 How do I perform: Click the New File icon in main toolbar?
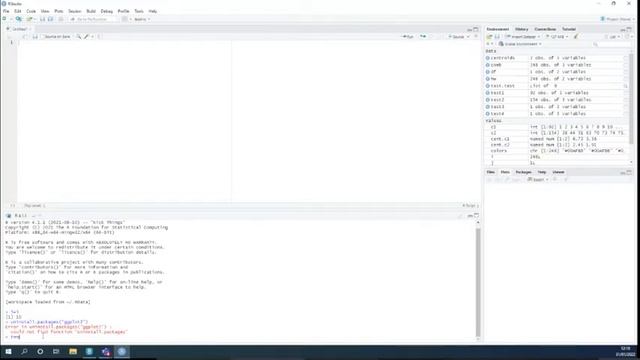4,19
